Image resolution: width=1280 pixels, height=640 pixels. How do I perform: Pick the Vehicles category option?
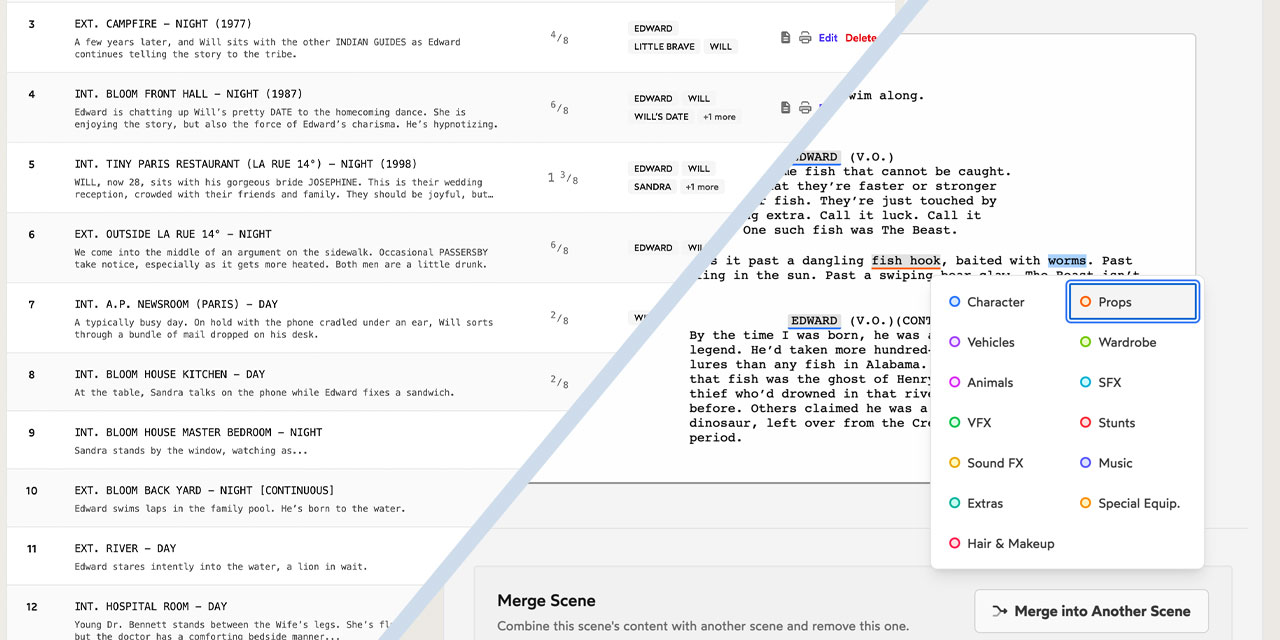[x=990, y=342]
